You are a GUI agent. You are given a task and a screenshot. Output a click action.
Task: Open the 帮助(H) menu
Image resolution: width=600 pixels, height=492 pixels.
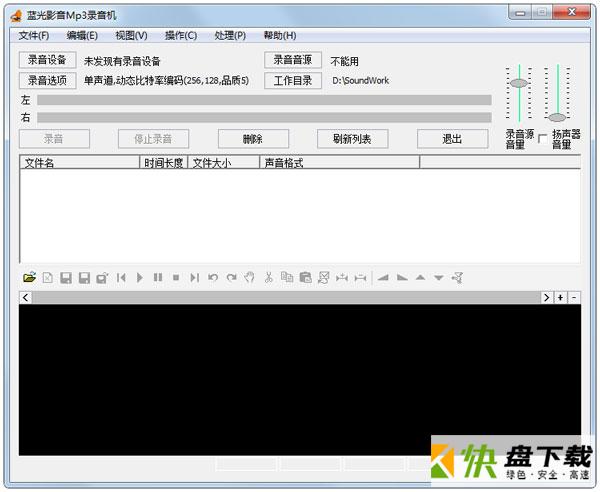point(280,36)
